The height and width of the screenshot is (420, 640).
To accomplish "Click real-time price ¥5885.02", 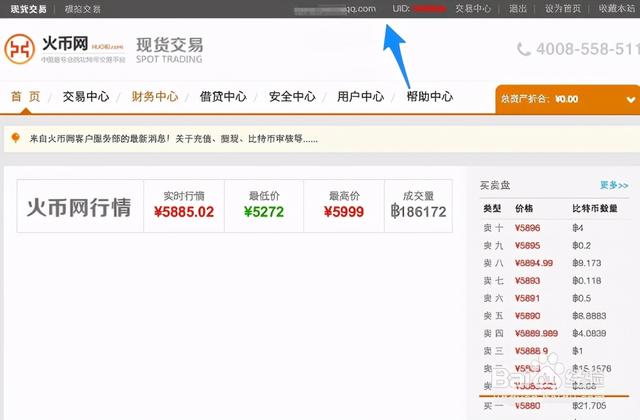I will [x=184, y=212].
